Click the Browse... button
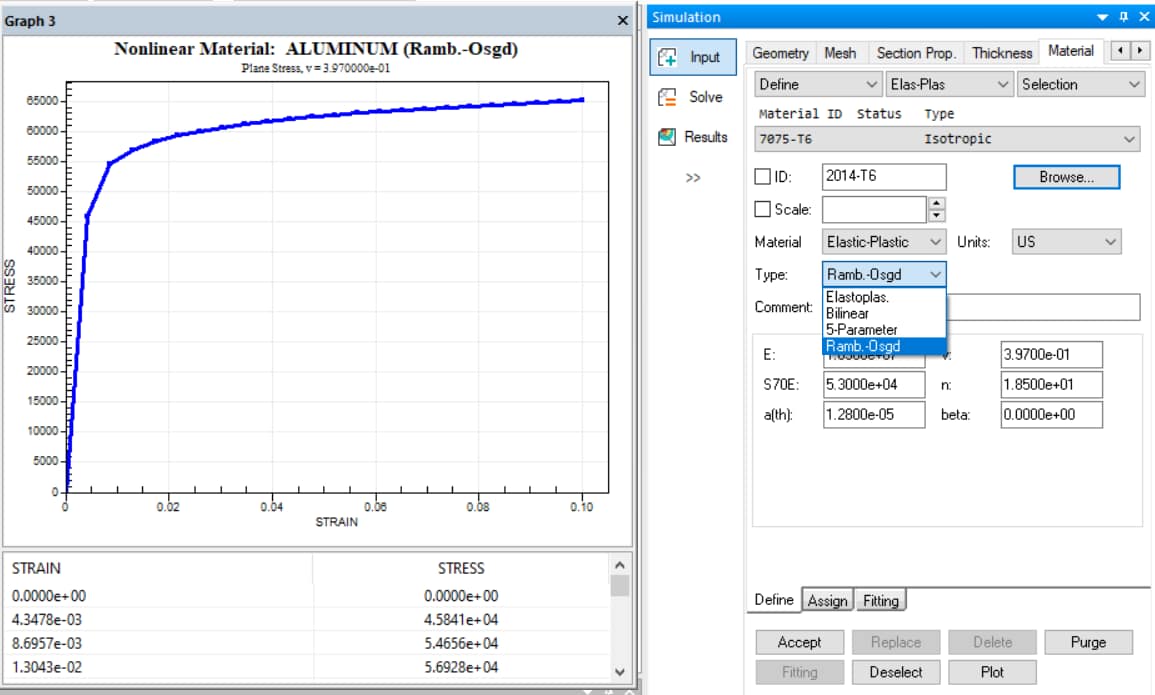 pos(1065,177)
